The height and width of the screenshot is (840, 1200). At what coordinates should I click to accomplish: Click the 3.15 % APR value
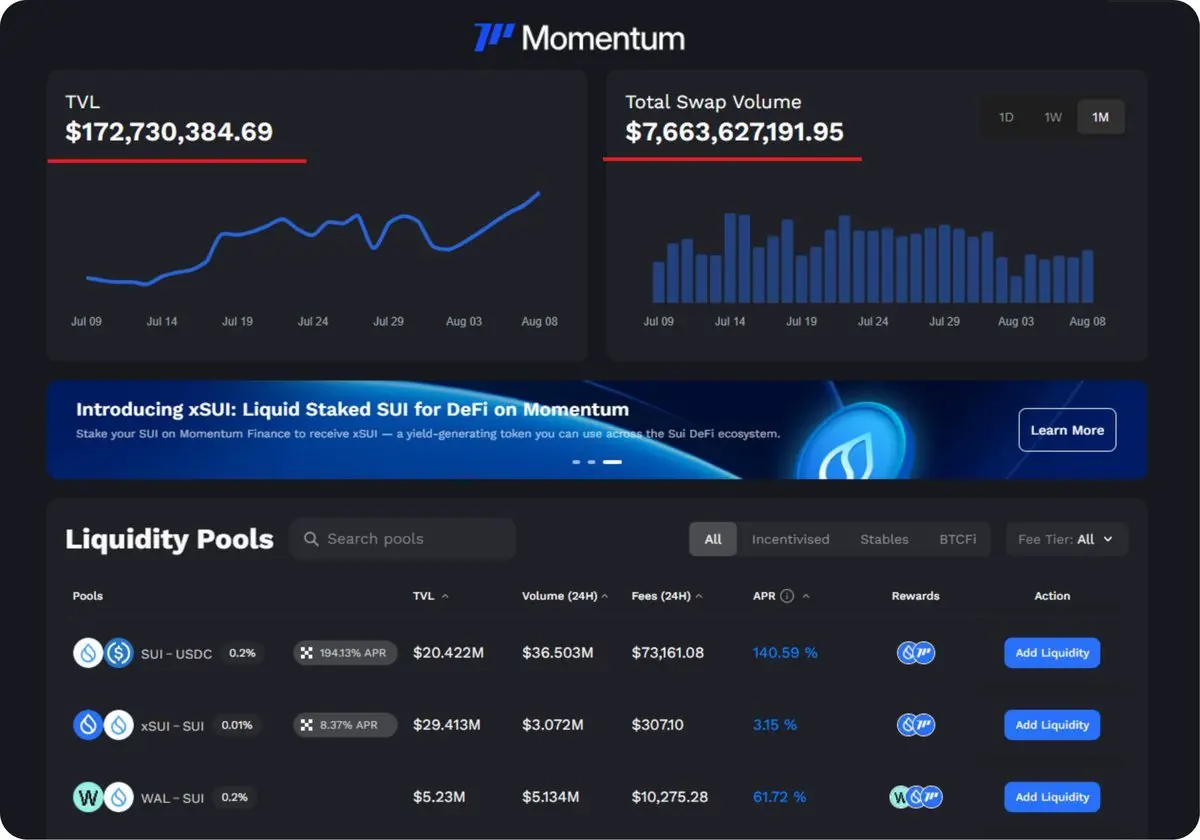pyautogui.click(x=775, y=725)
